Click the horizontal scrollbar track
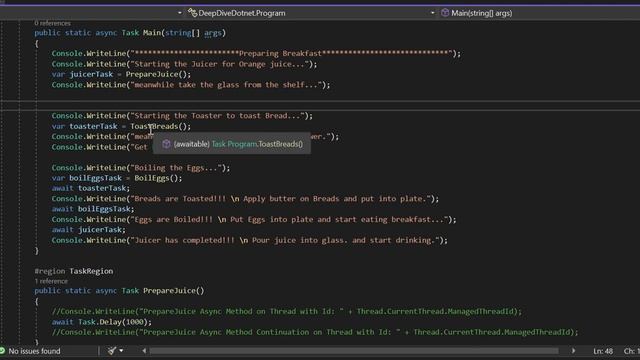 [x=354, y=351]
